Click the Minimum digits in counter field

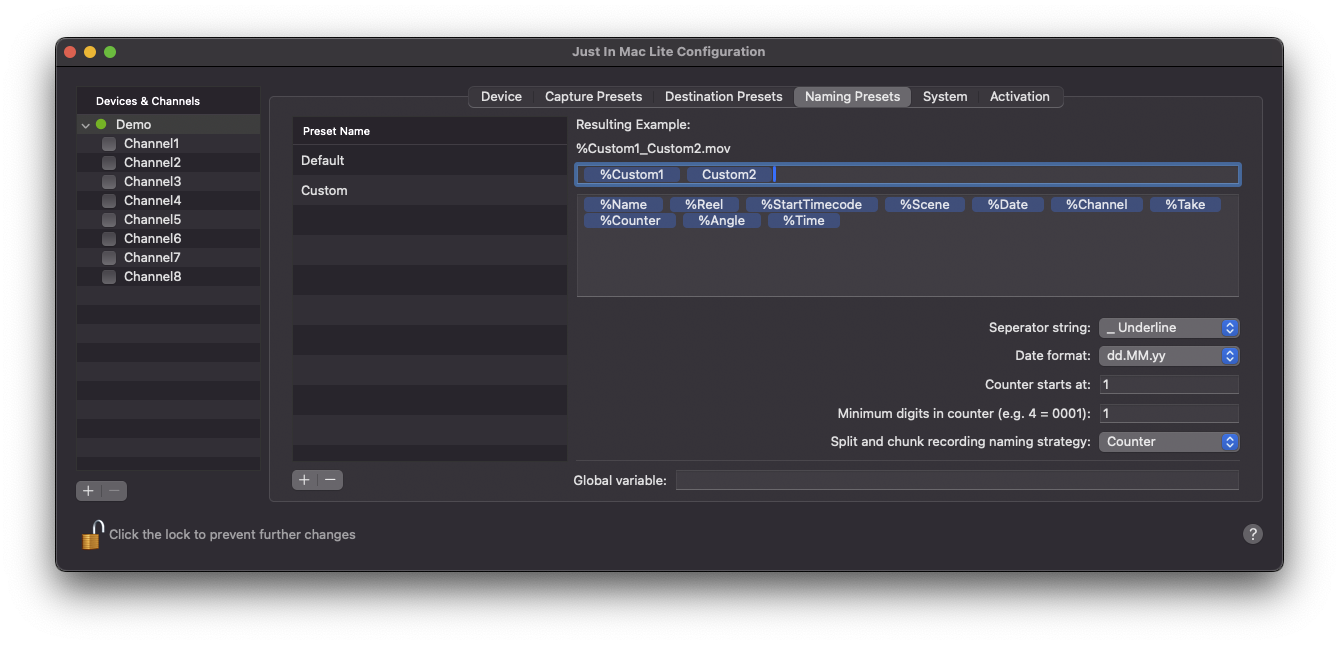click(1169, 413)
